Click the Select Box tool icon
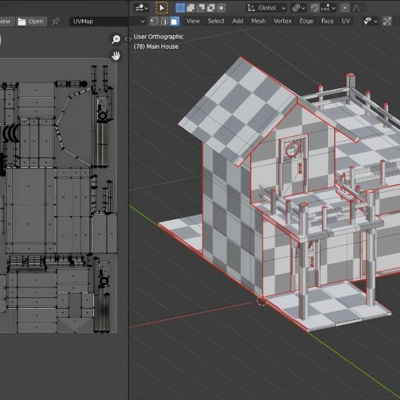This screenshot has height=400, width=400. (162, 8)
